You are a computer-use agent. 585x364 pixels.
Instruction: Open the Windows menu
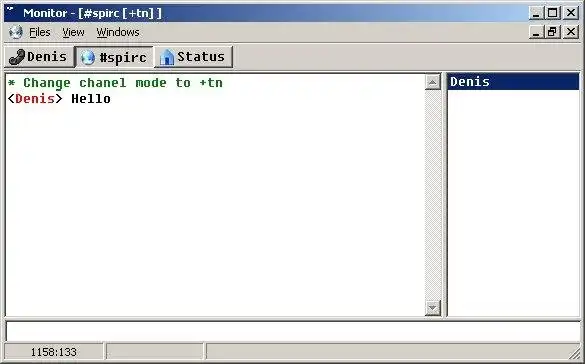118,32
